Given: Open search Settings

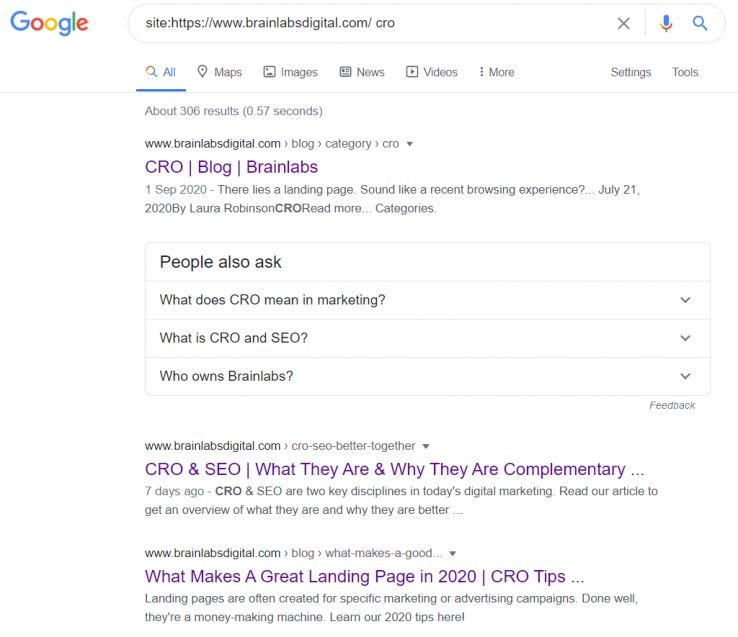Looking at the screenshot, I should point(630,72).
